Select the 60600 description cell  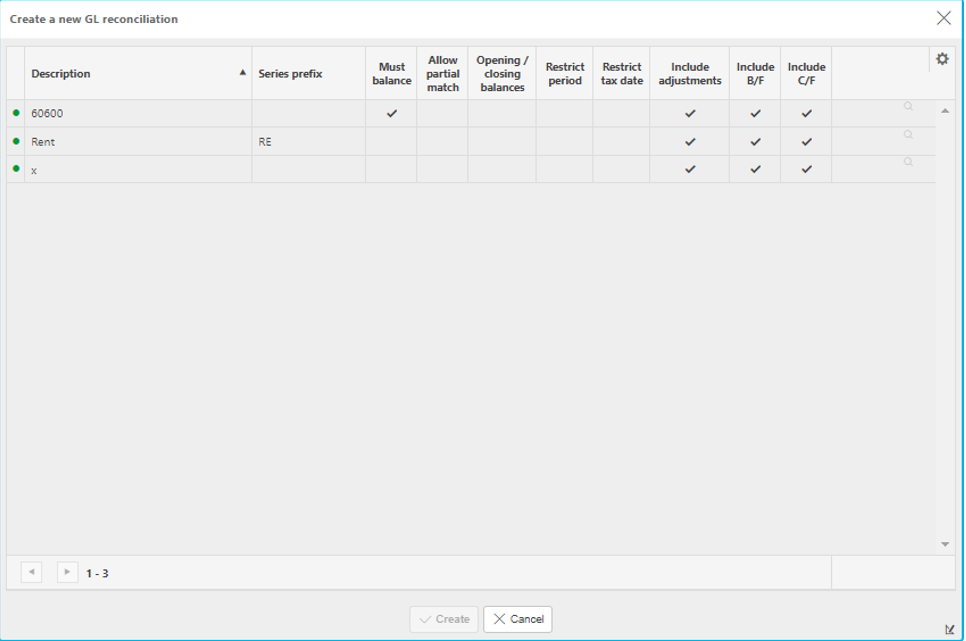coord(138,113)
